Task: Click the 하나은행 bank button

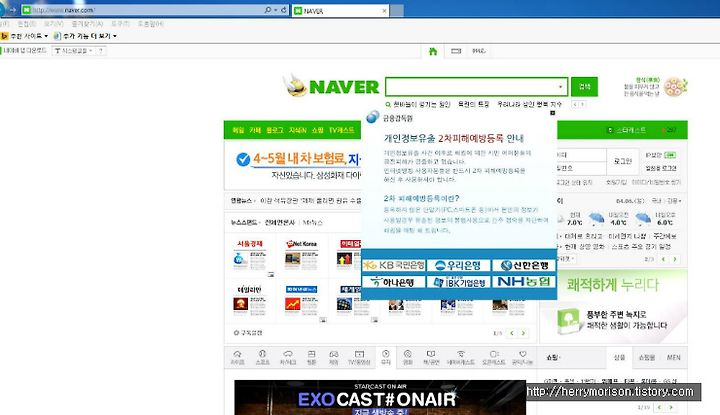Action: point(394,282)
